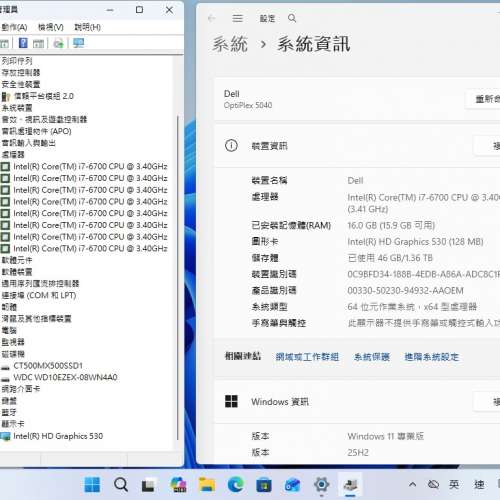Click the Help toolbar icon in Device Manager
500x500 pixels.
tap(23, 43)
